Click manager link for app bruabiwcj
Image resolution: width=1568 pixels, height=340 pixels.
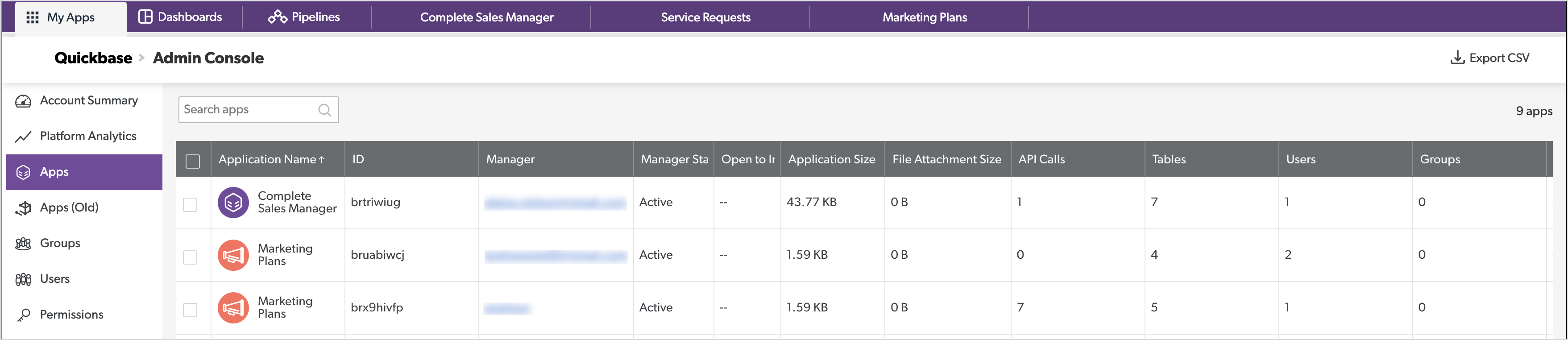point(555,256)
